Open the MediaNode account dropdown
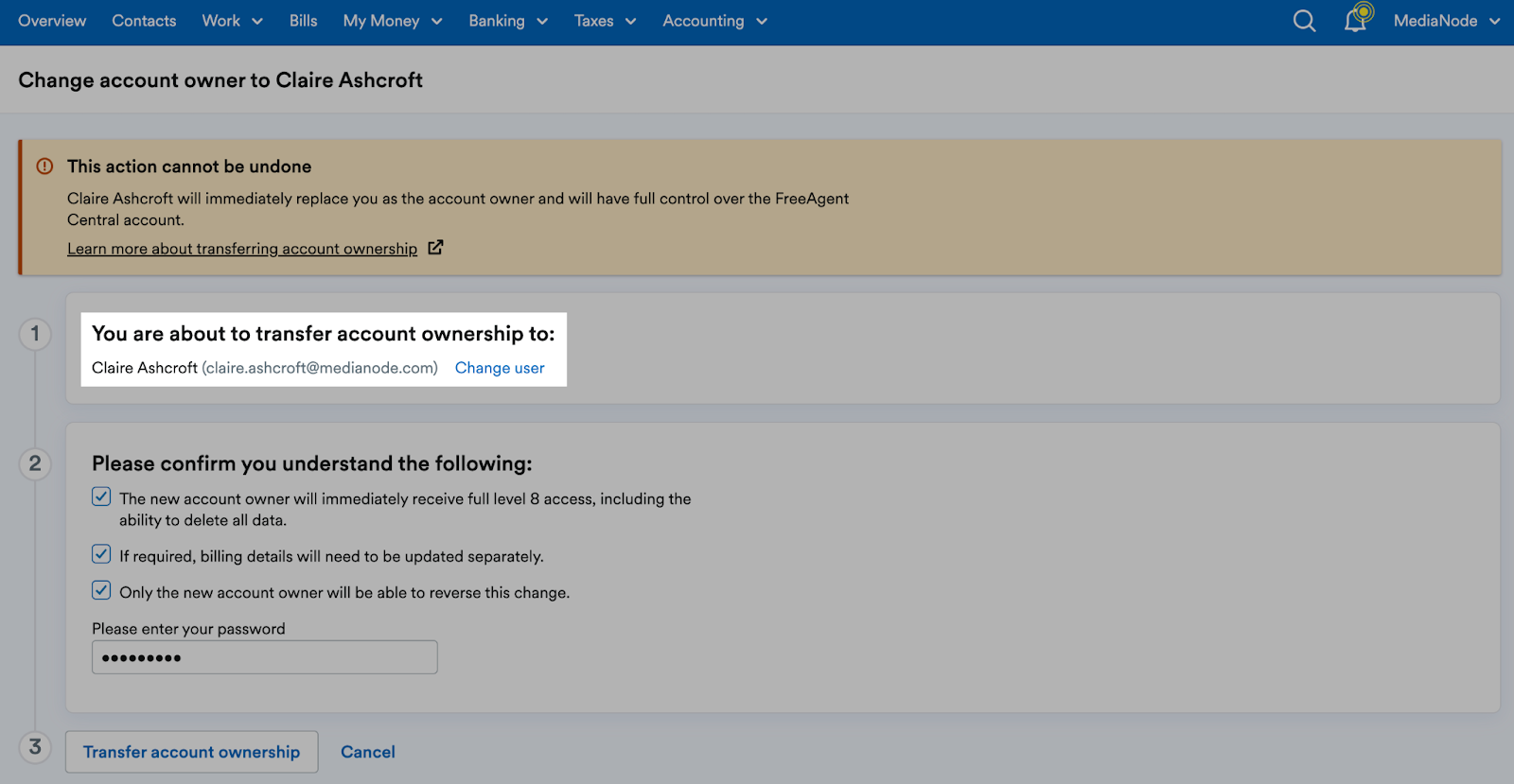 click(1447, 21)
